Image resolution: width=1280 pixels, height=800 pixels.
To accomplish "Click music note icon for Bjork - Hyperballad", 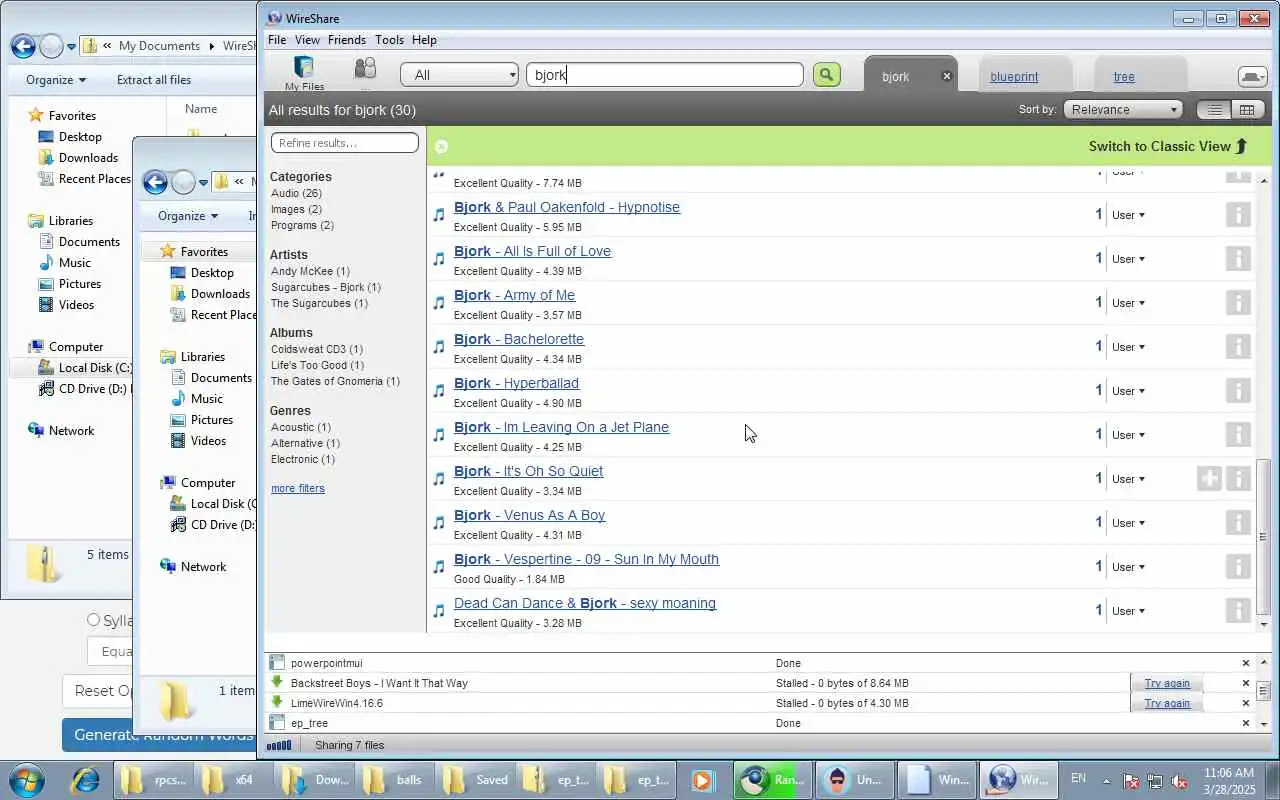I will click(438, 391).
